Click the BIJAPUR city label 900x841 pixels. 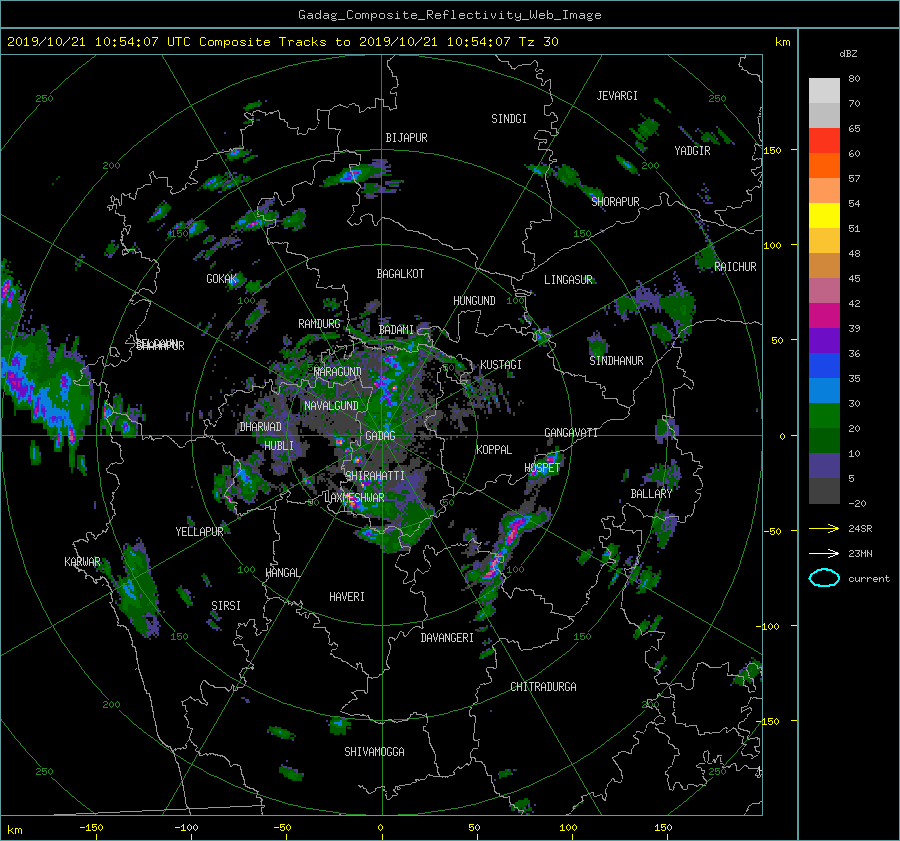click(406, 138)
